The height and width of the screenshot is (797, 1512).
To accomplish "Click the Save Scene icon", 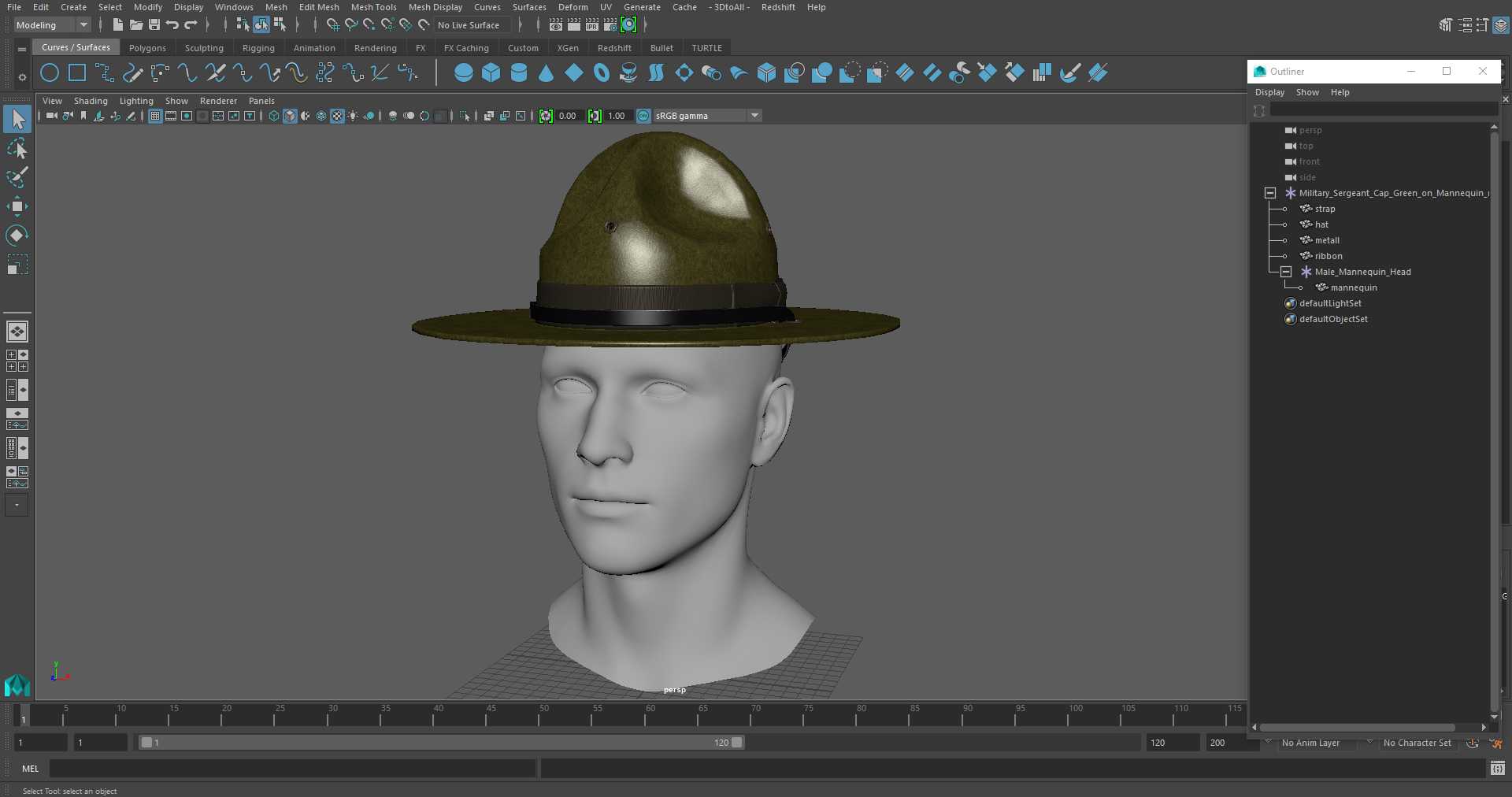I will [x=154, y=25].
